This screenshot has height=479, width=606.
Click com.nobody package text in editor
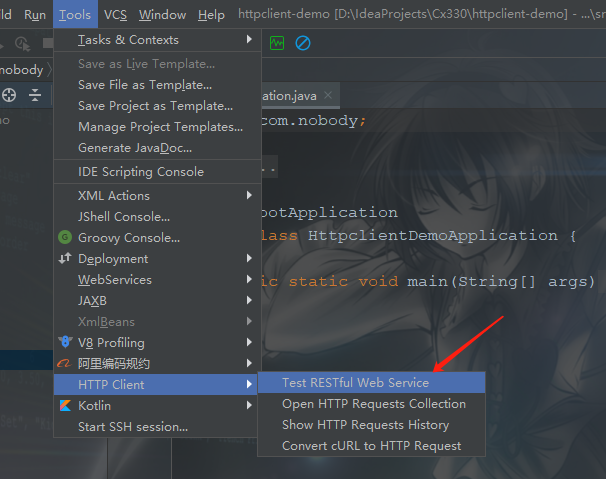(310, 121)
